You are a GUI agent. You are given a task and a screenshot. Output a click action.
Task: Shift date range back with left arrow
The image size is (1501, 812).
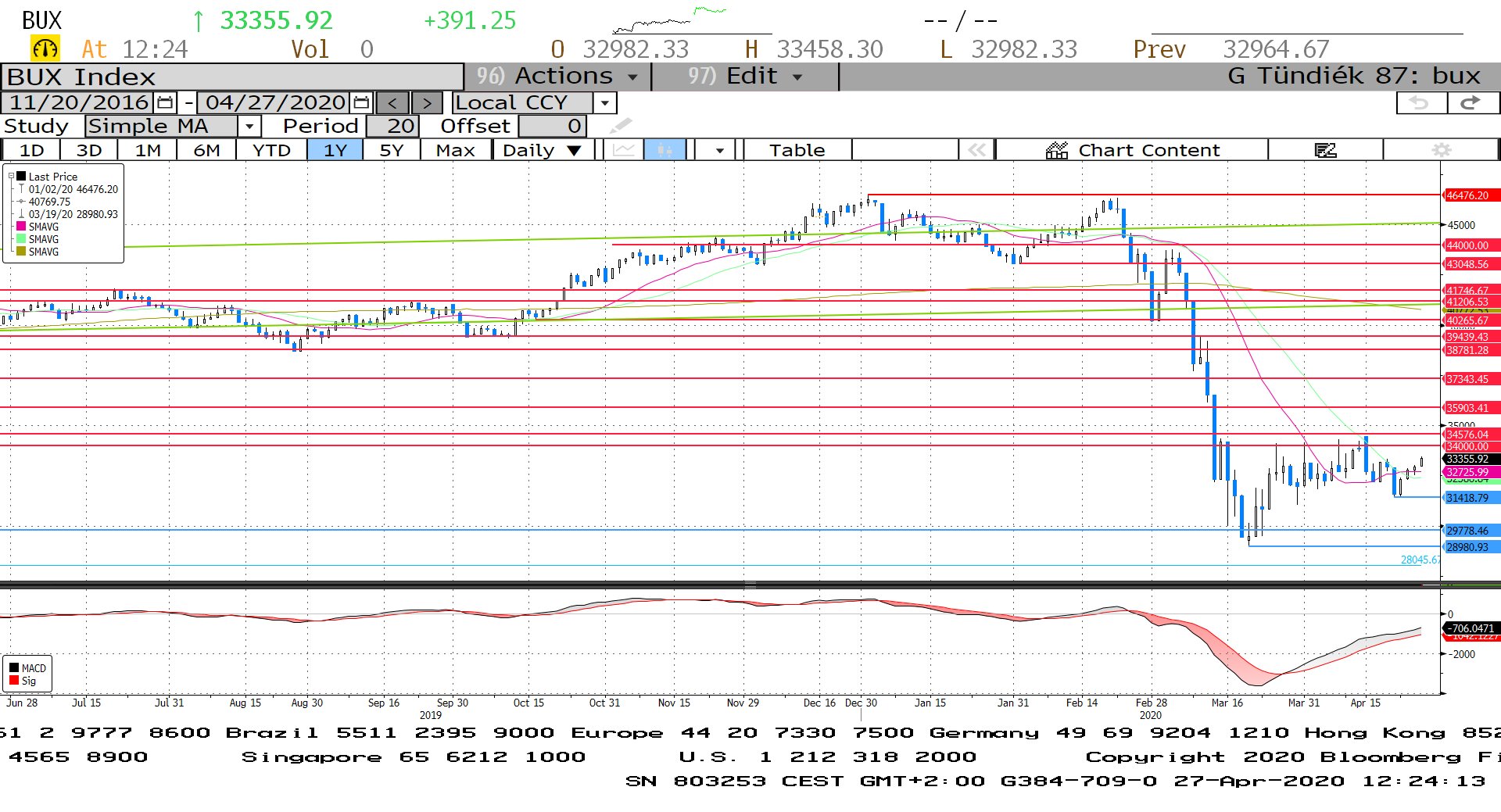click(x=392, y=103)
